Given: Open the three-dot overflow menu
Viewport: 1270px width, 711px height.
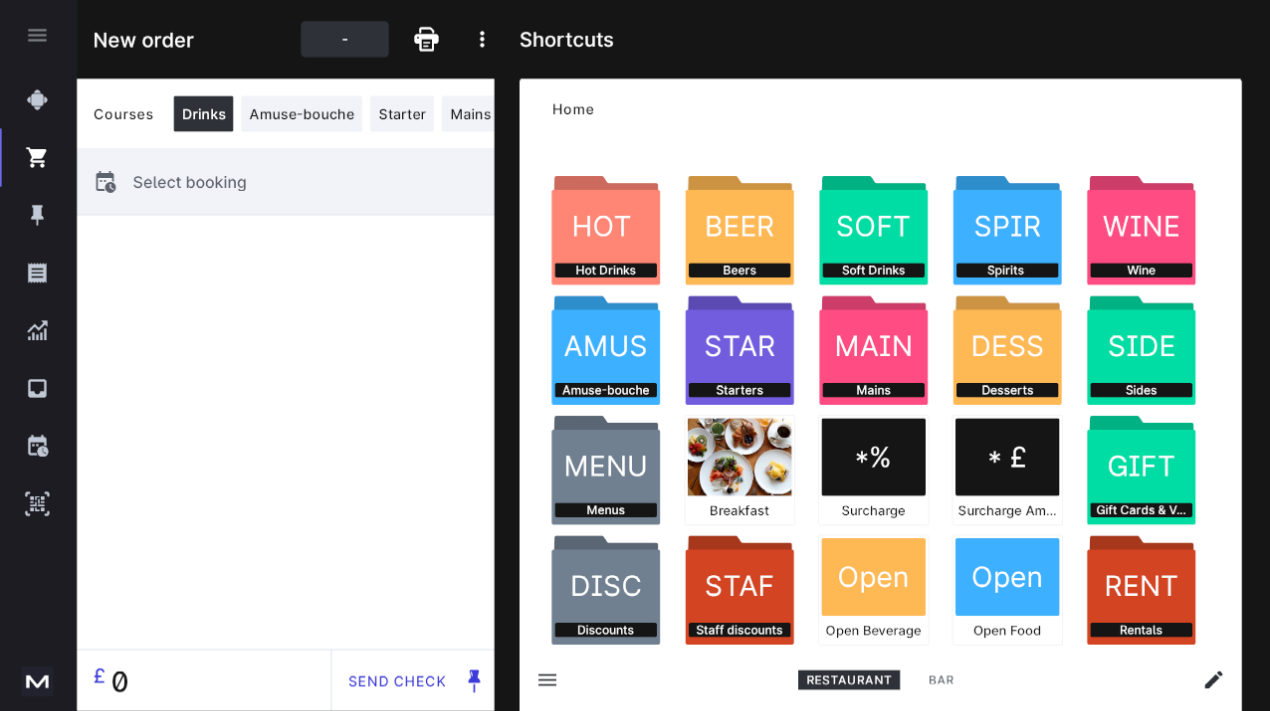Looking at the screenshot, I should 482,39.
